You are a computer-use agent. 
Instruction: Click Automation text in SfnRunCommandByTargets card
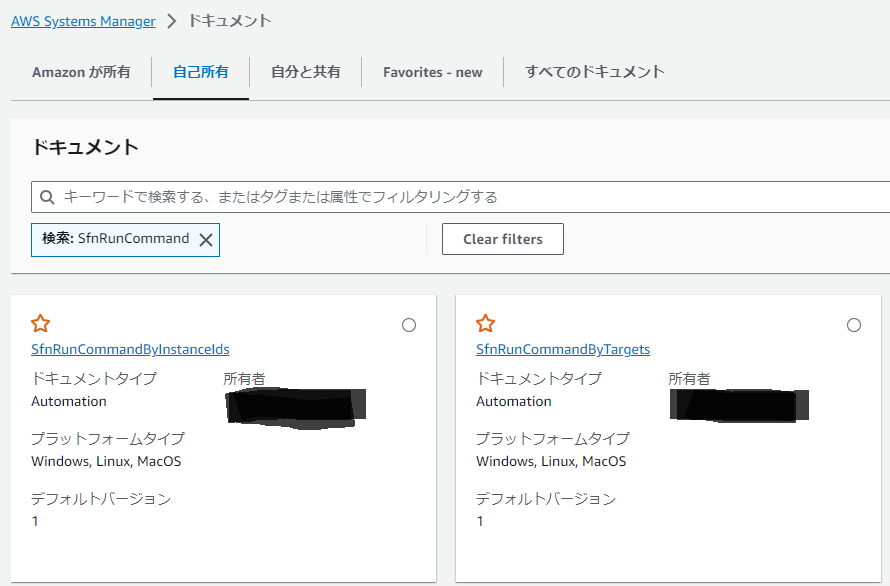point(514,401)
